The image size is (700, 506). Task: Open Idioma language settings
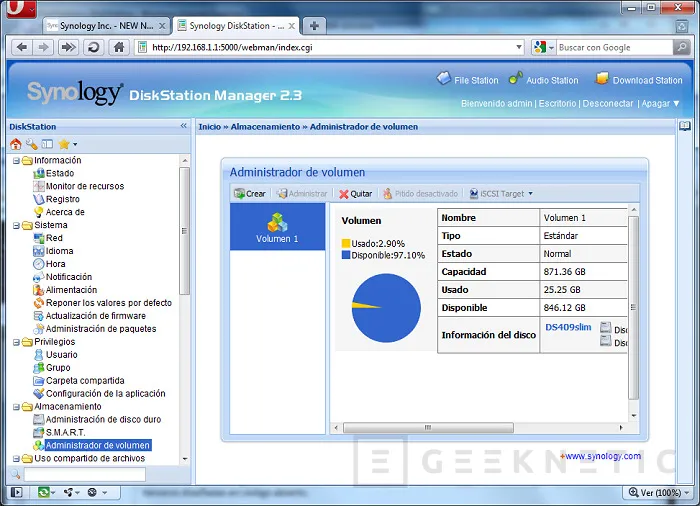[x=59, y=251]
